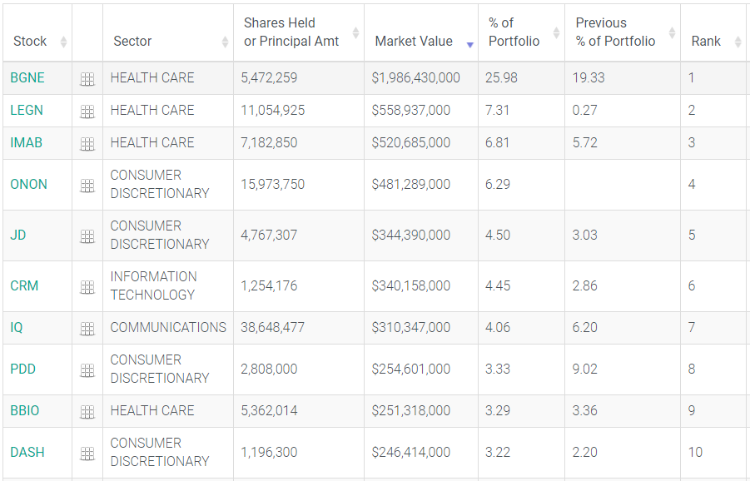Open the grid icon beside PDD

click(x=87, y=371)
